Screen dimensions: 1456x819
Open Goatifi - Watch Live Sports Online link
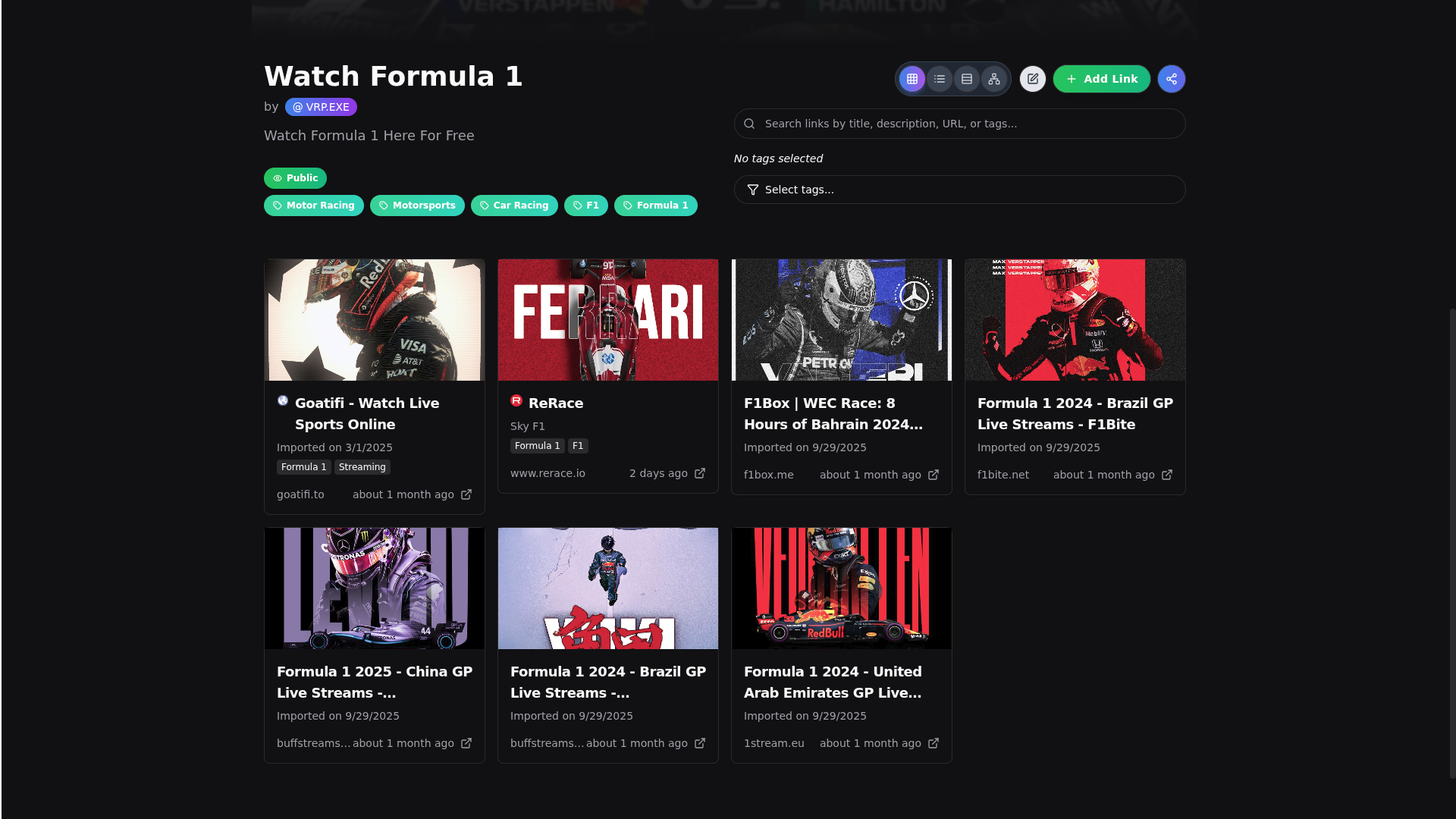367,414
